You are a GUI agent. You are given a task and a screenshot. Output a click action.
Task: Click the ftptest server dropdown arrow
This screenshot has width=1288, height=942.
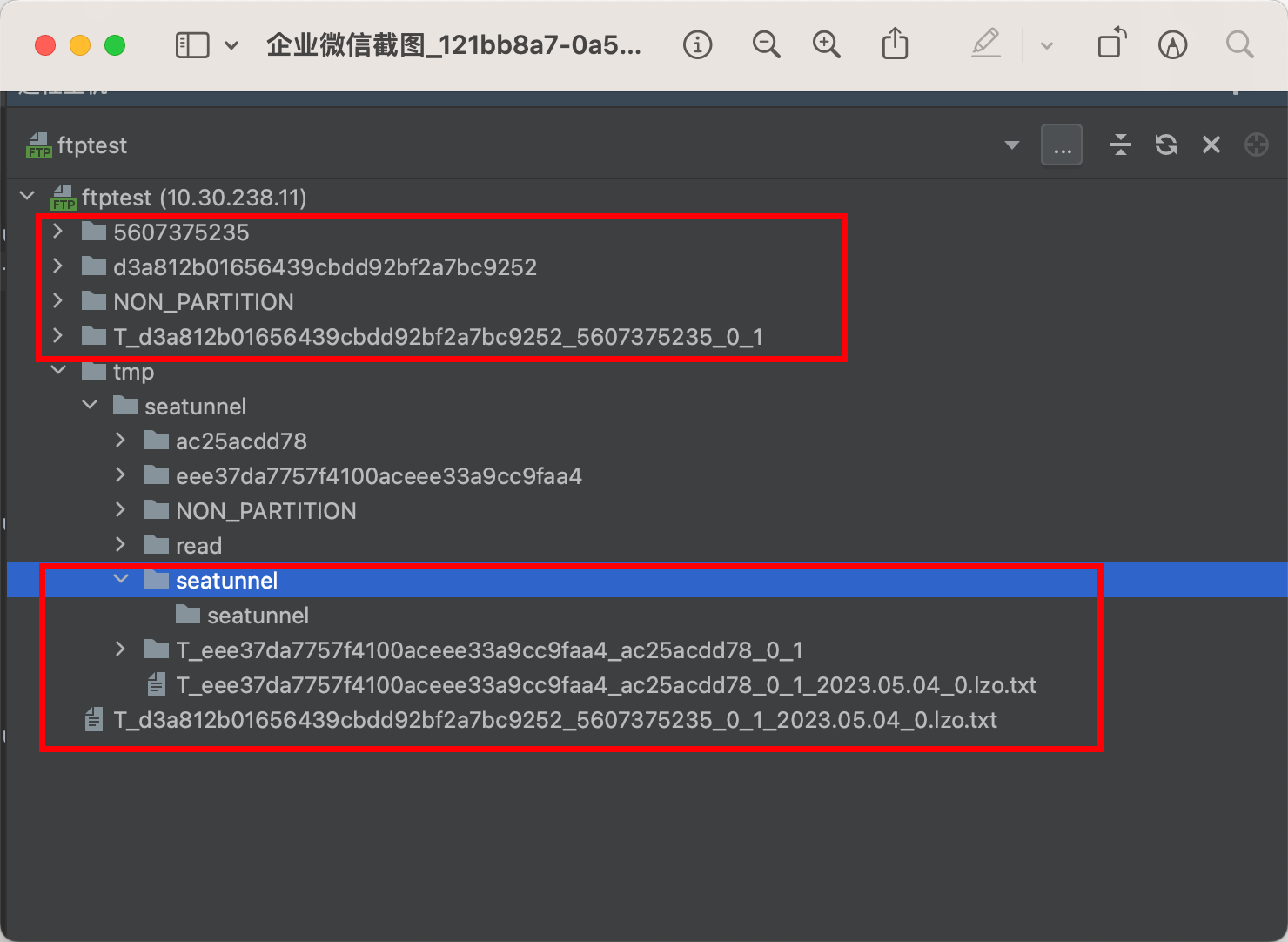pos(1011,145)
